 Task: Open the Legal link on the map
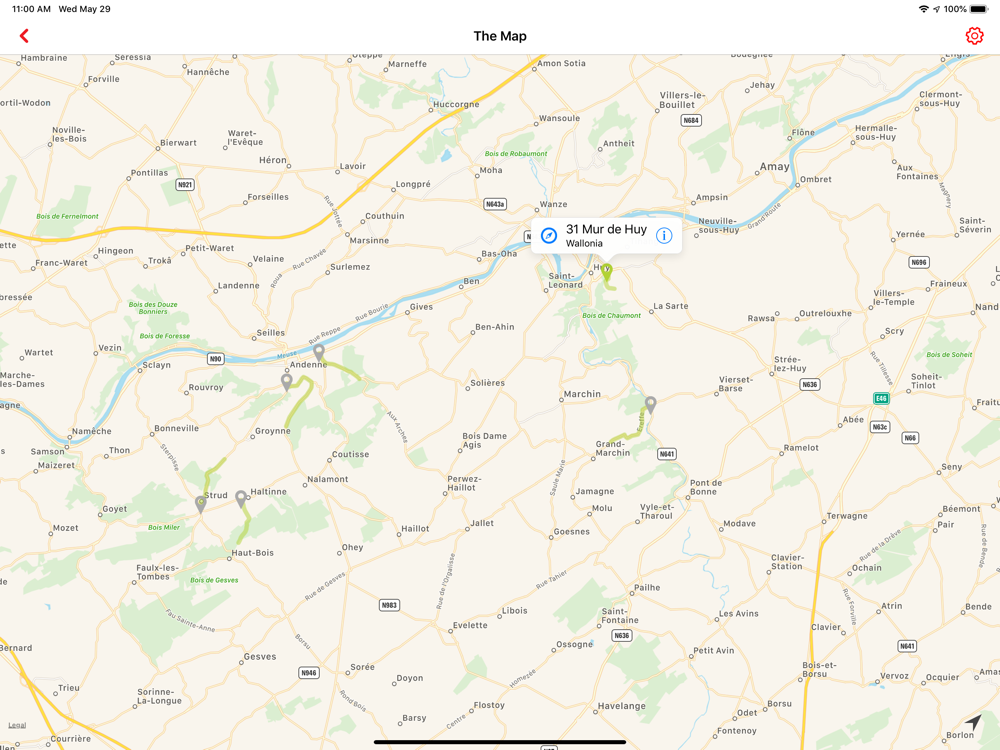17,725
